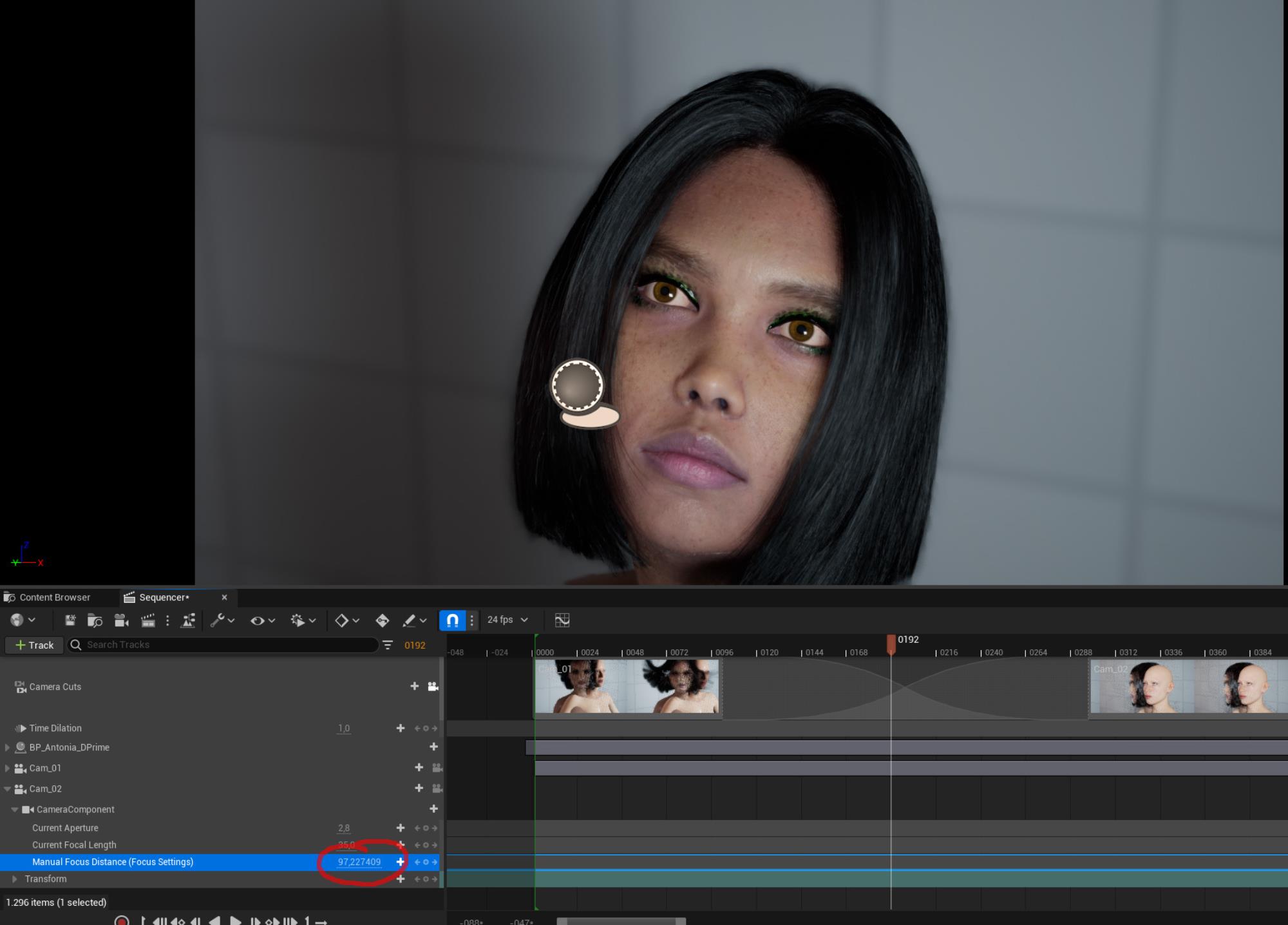1288x925 pixels.
Task: Add key to Current Aperture
Action: coord(401,828)
